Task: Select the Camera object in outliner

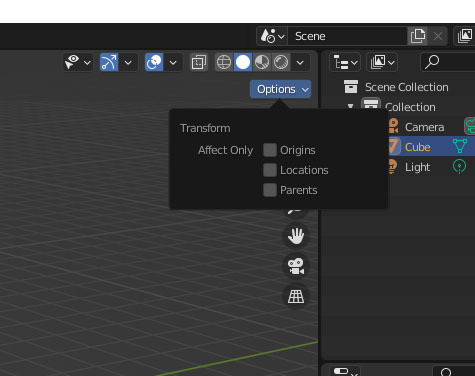Action: click(x=424, y=127)
